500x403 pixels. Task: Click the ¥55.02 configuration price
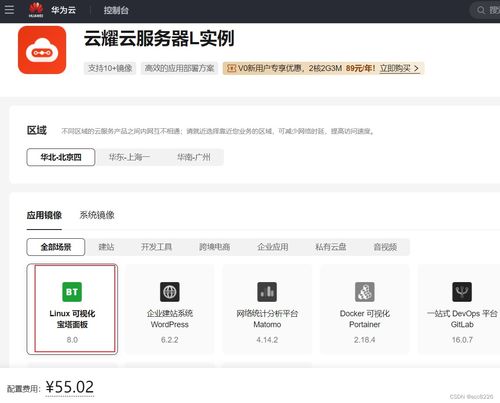pos(70,387)
